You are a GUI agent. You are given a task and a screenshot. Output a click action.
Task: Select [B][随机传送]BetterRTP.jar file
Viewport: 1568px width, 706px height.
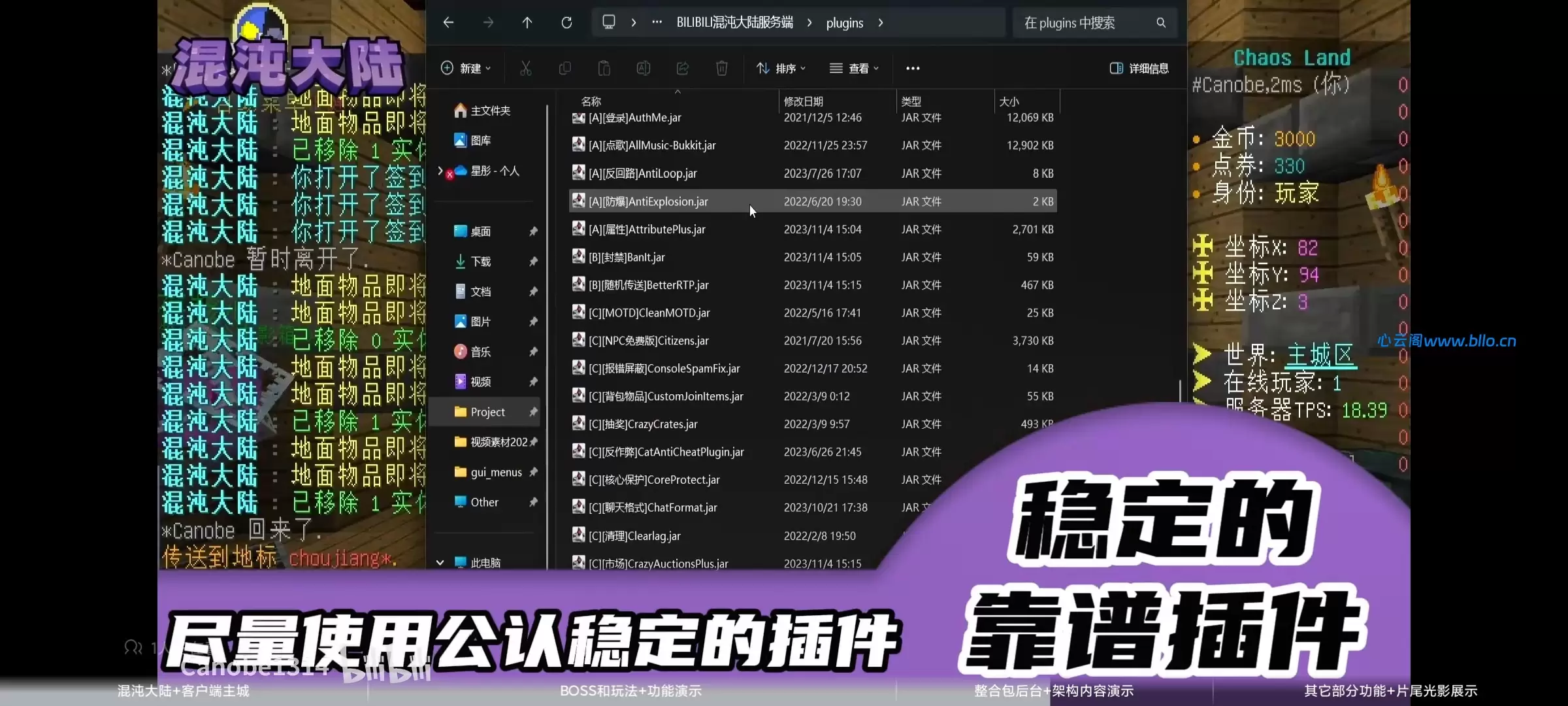click(x=813, y=284)
